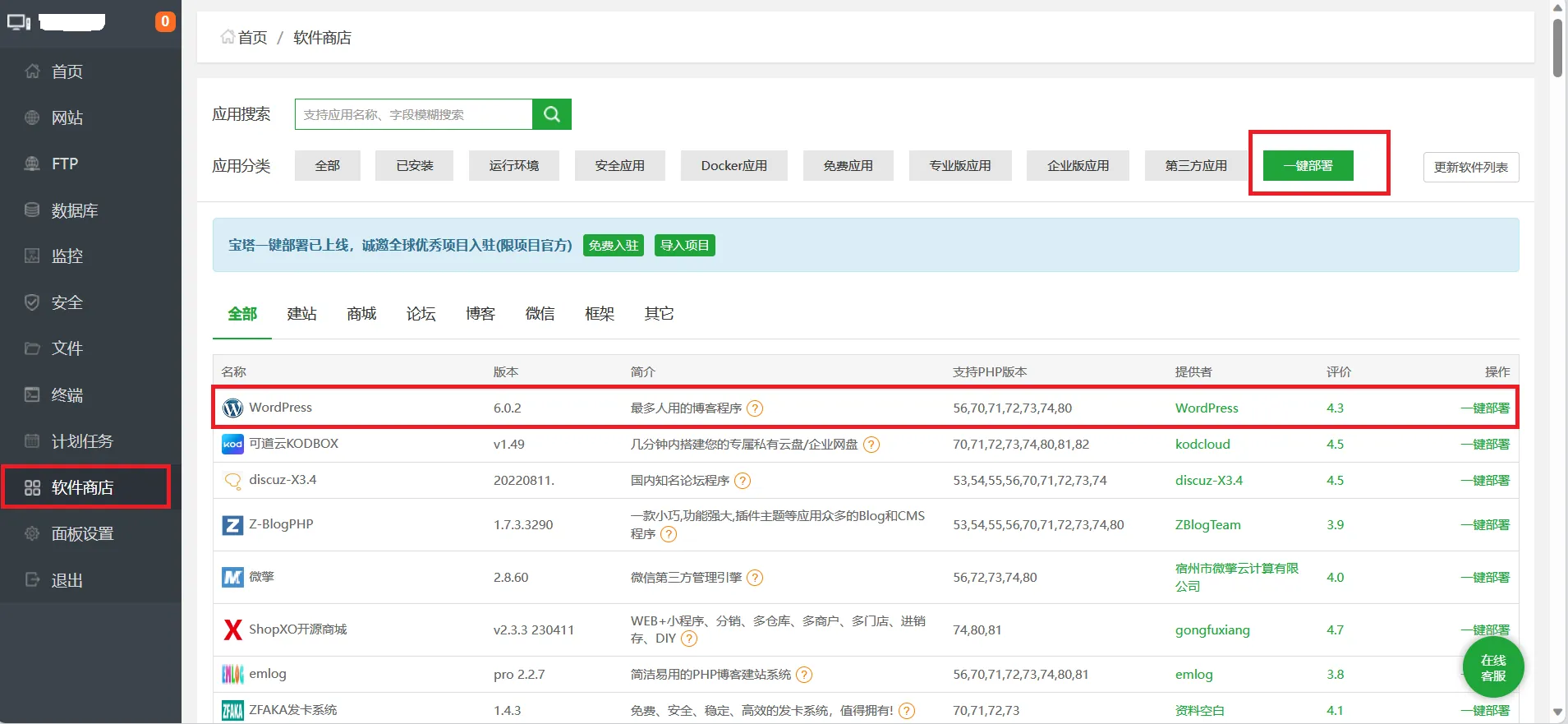
Task: Click the 导入项目 button
Action: [684, 246]
